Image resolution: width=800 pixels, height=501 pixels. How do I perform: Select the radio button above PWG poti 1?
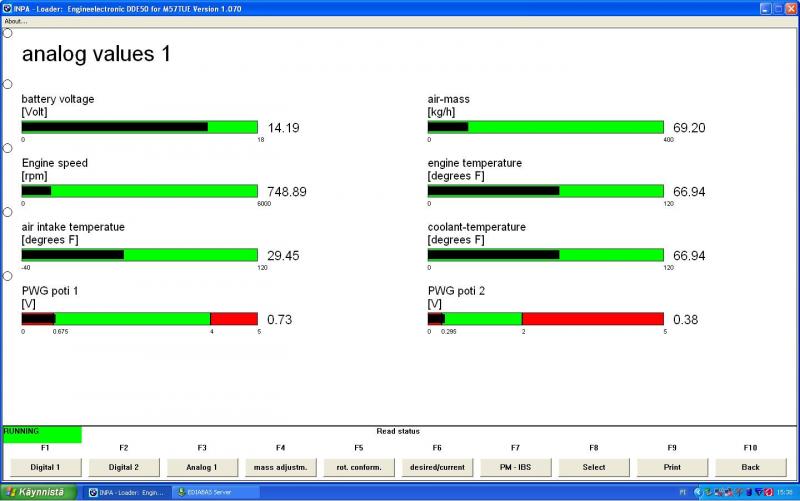click(x=8, y=276)
